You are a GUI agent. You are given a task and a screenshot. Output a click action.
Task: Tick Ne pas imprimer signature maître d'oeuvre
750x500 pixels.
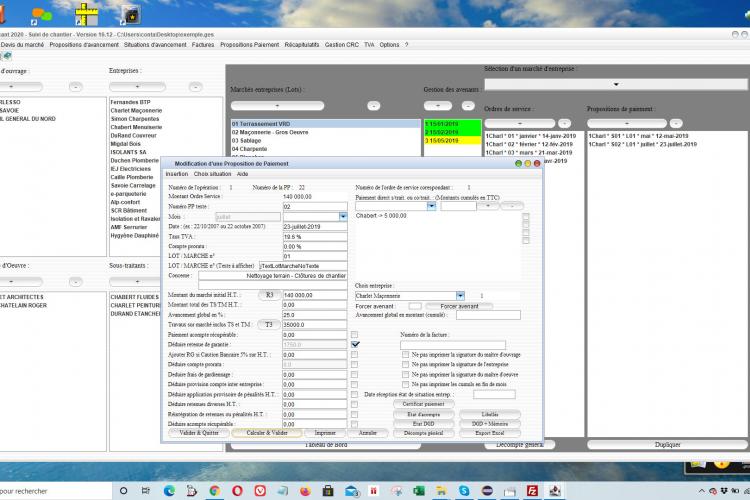click(x=406, y=375)
